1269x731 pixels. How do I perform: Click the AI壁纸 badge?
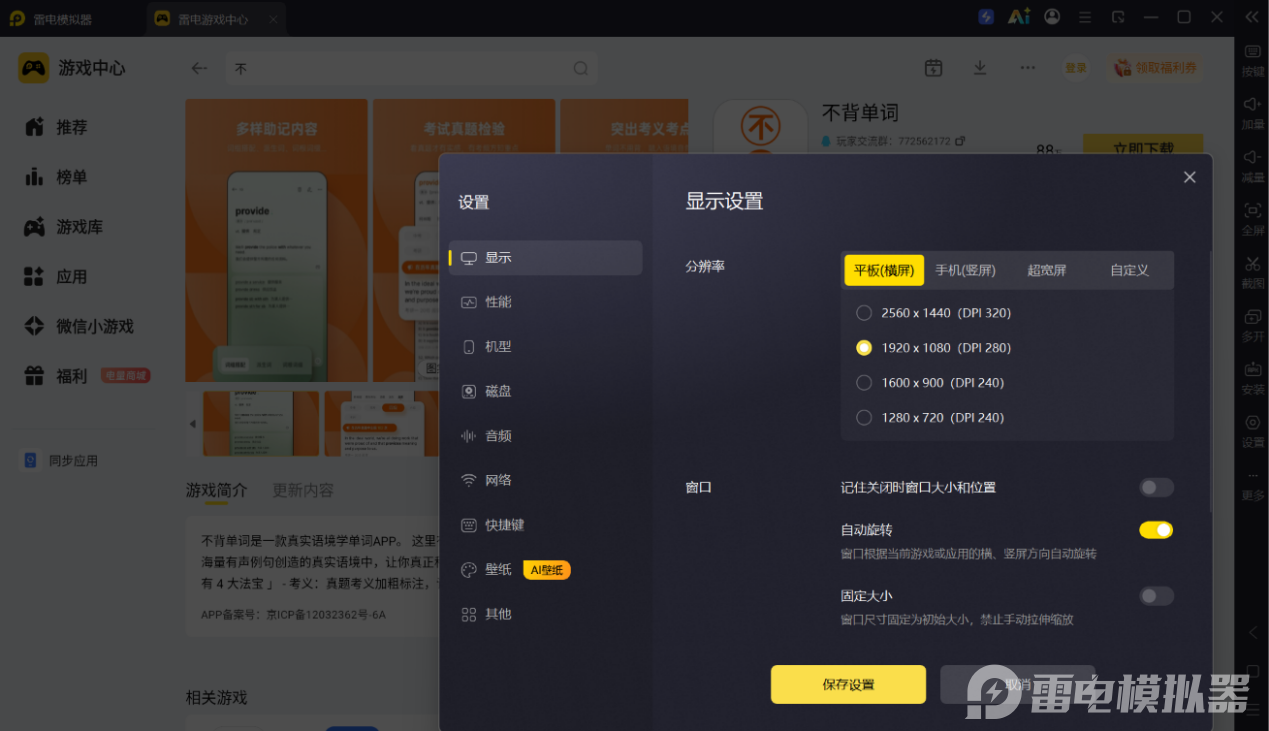(547, 570)
